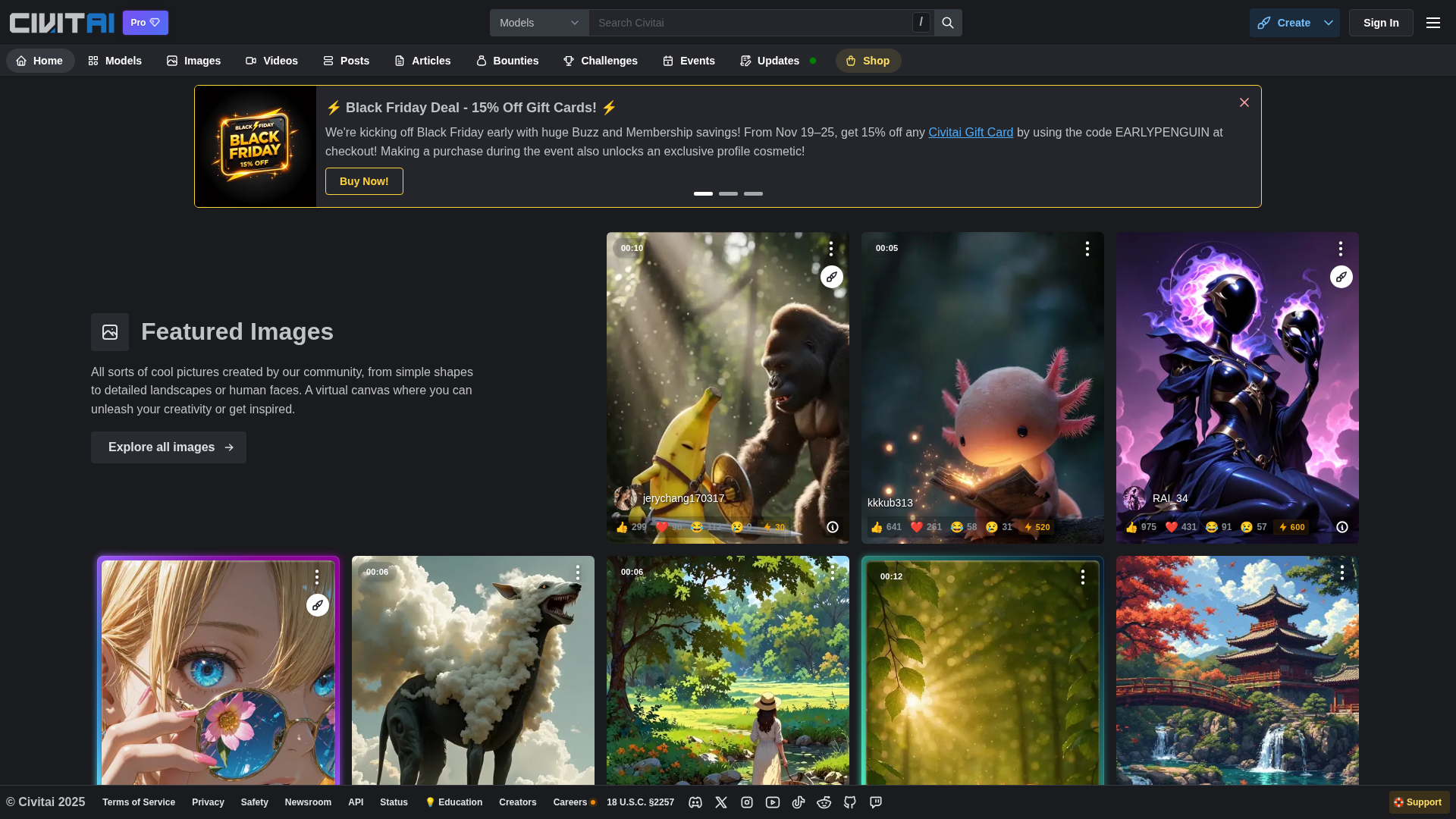Switch to the Videos tab
Image resolution: width=1456 pixels, height=819 pixels.
point(271,61)
